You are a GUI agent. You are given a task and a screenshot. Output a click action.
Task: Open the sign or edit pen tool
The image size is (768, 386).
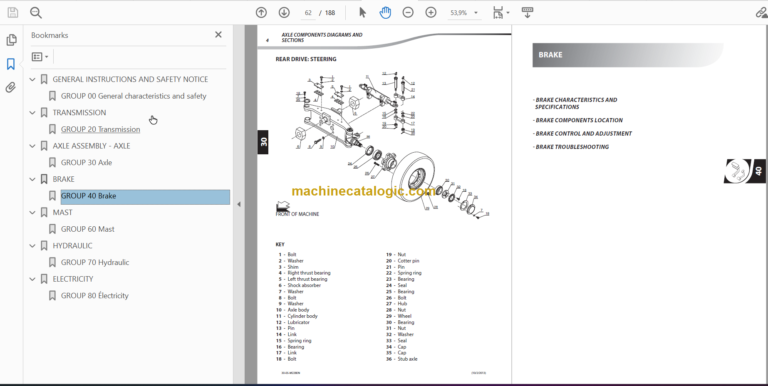click(x=761, y=13)
